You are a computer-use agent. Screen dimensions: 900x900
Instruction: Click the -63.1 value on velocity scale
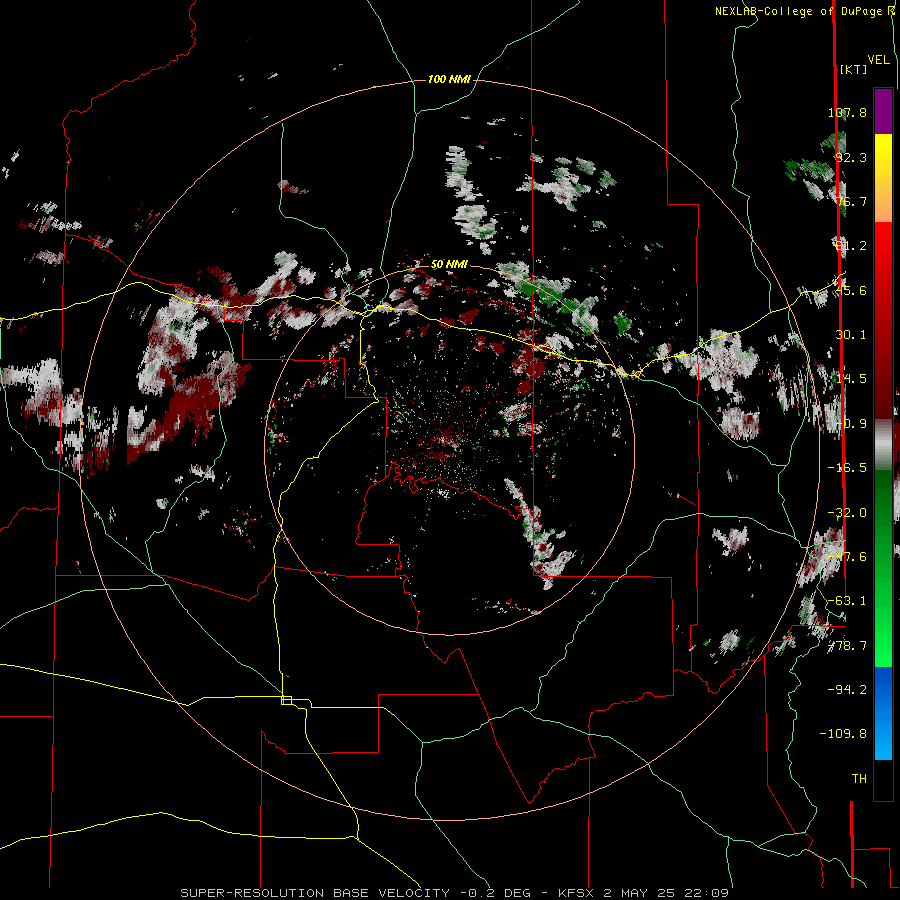tap(847, 601)
